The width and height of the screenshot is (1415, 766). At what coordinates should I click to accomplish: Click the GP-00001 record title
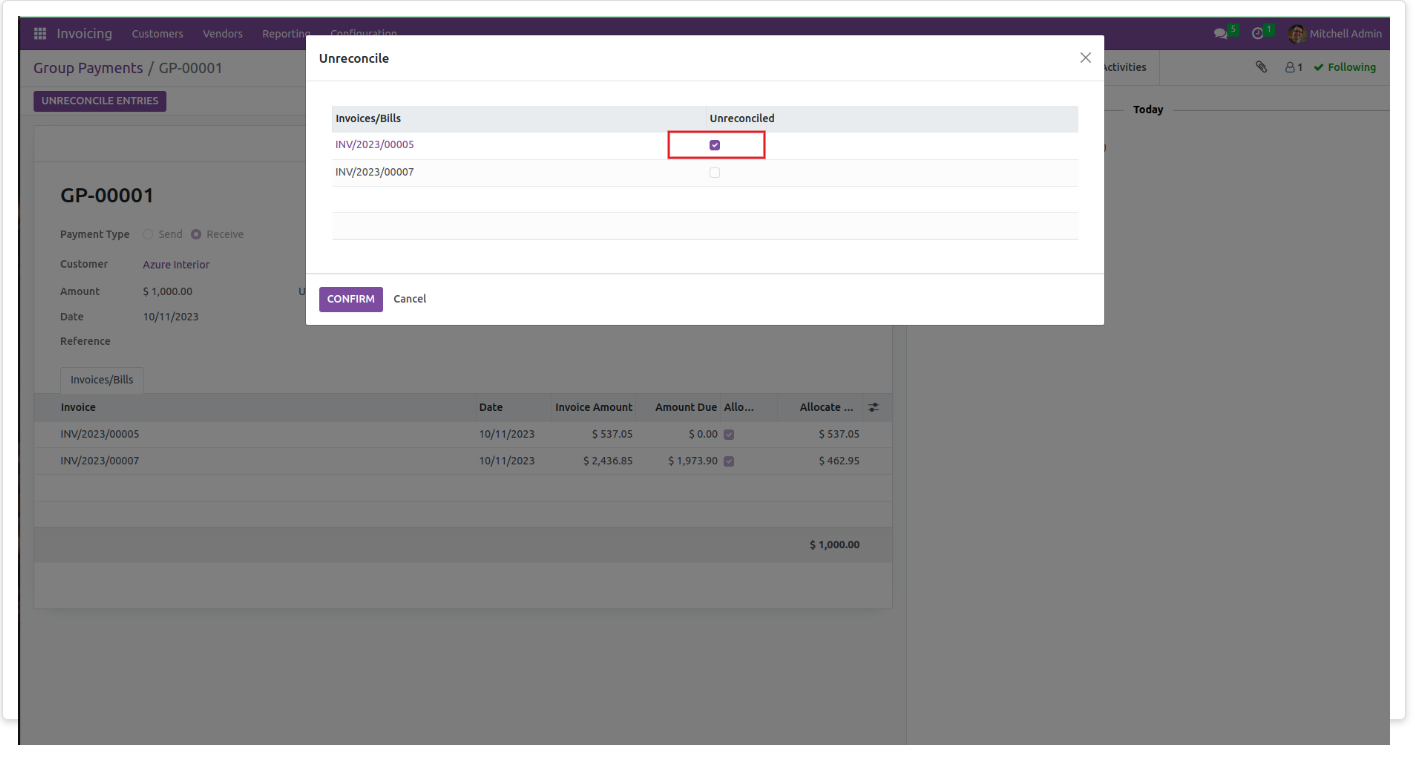coord(107,195)
